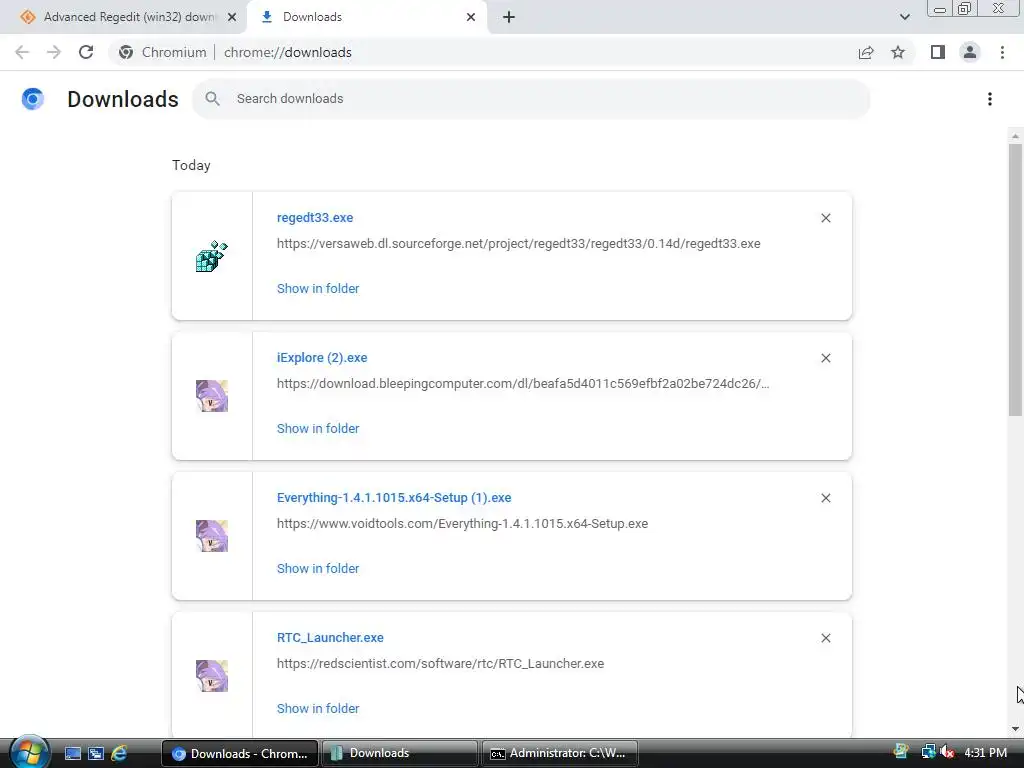Image resolution: width=1024 pixels, height=768 pixels.
Task: Open the Chromium three-dot menu
Action: click(x=1002, y=52)
